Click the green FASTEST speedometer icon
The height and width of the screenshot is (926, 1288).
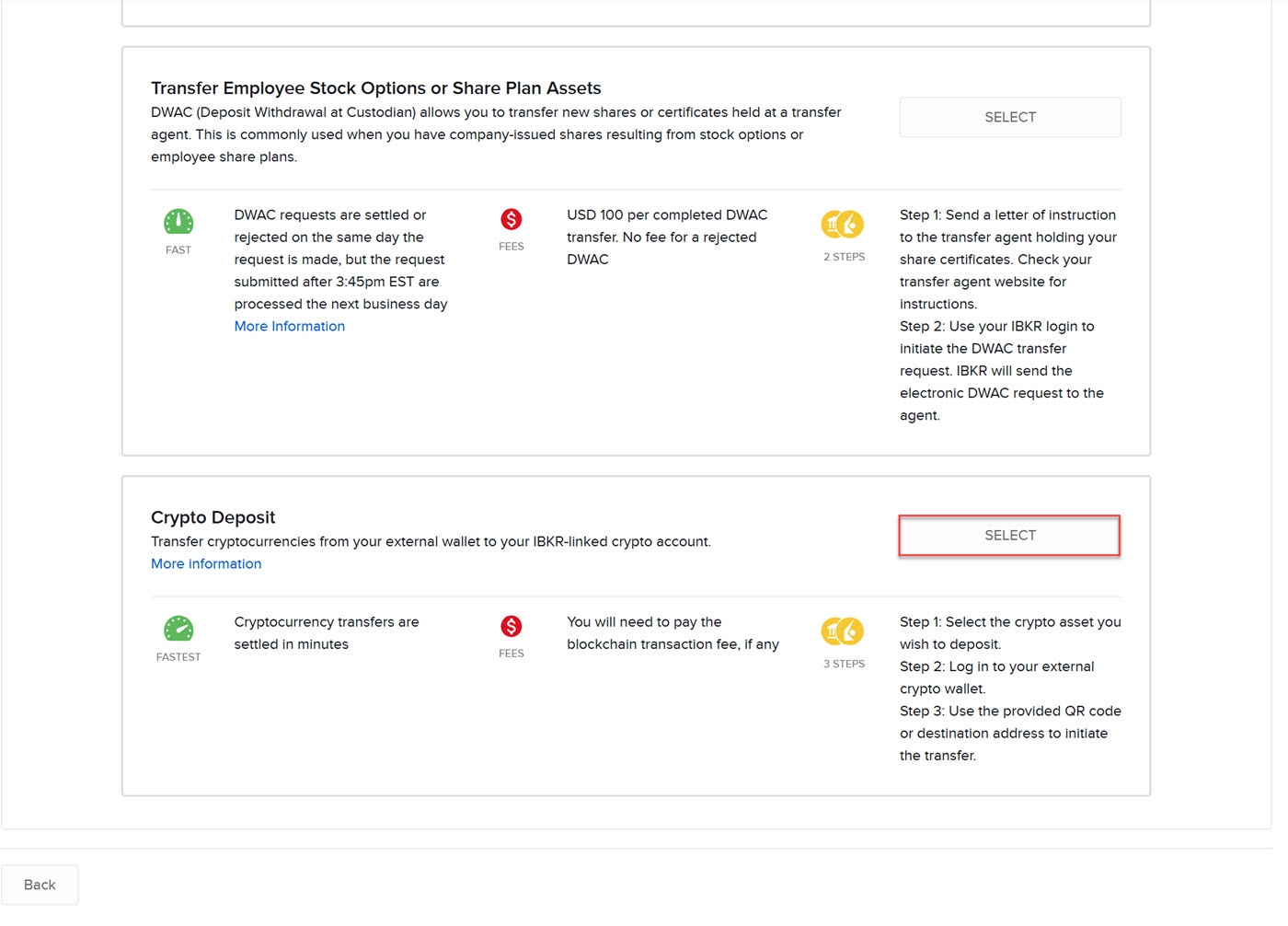tap(178, 629)
